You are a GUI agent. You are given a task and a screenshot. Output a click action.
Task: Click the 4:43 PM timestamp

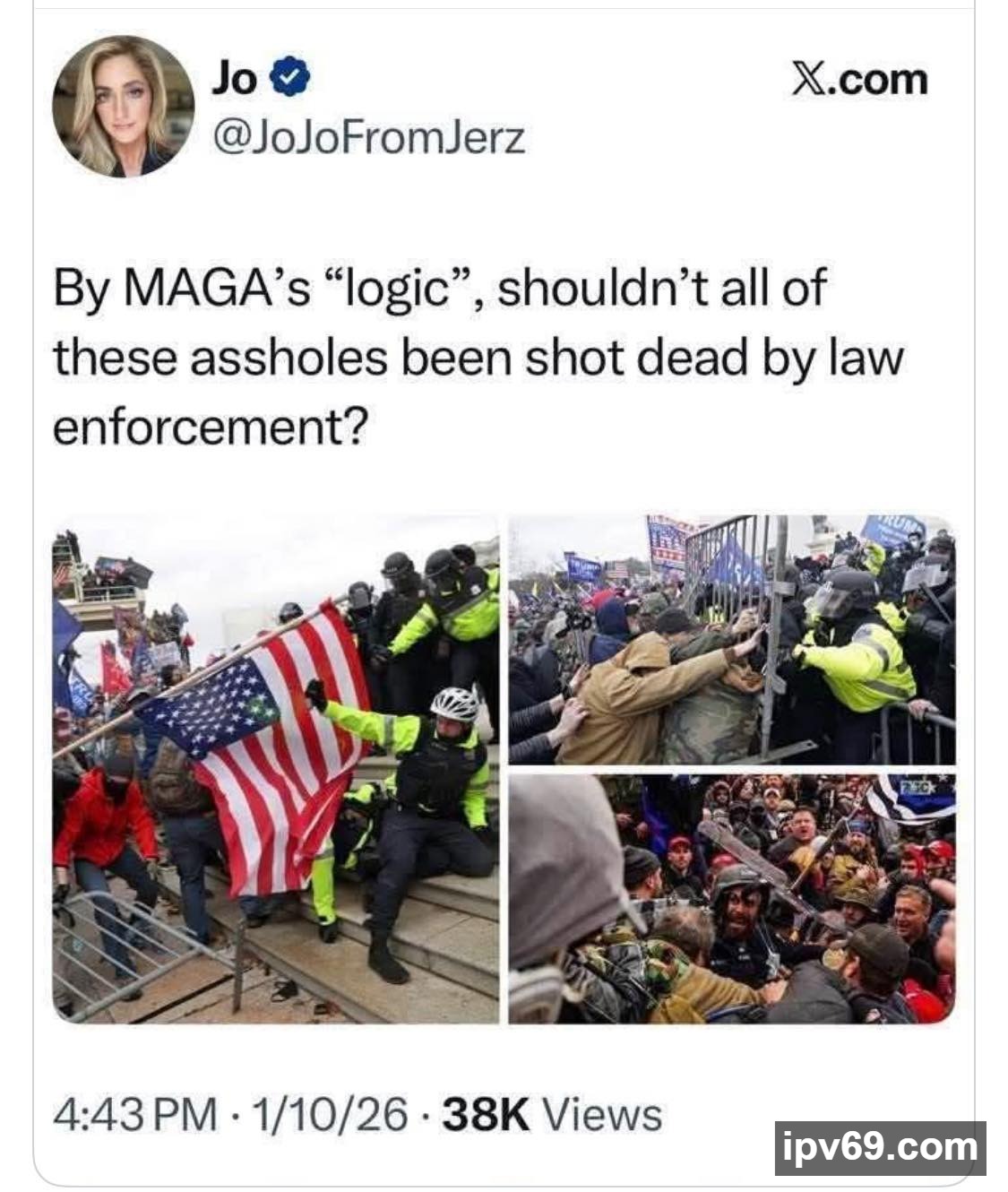point(134,1115)
